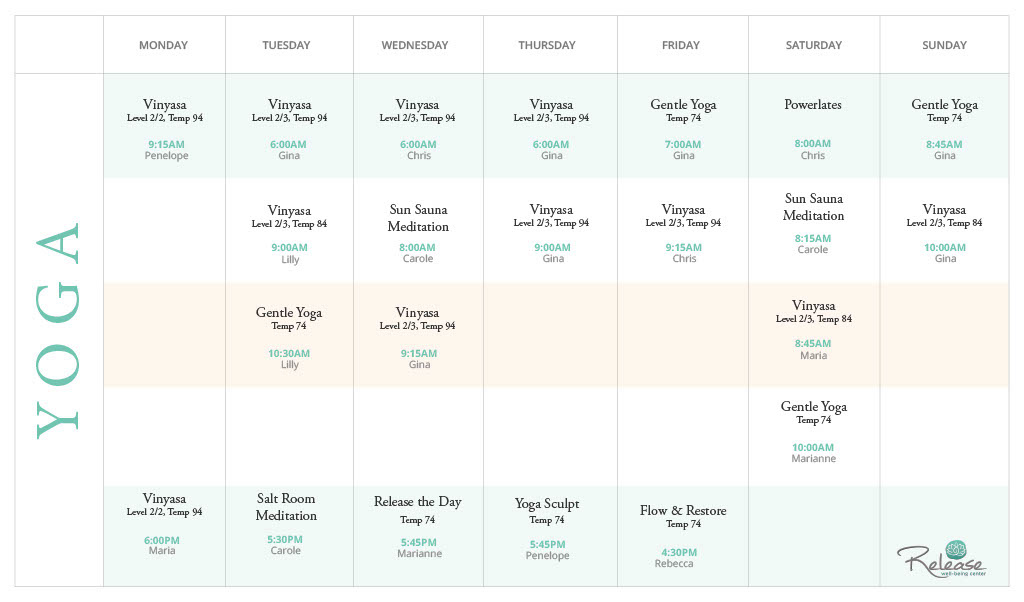Screen dimensions: 1024x602
Task: Click Friday Flow & Restore with Rebecca
Action: click(x=683, y=536)
